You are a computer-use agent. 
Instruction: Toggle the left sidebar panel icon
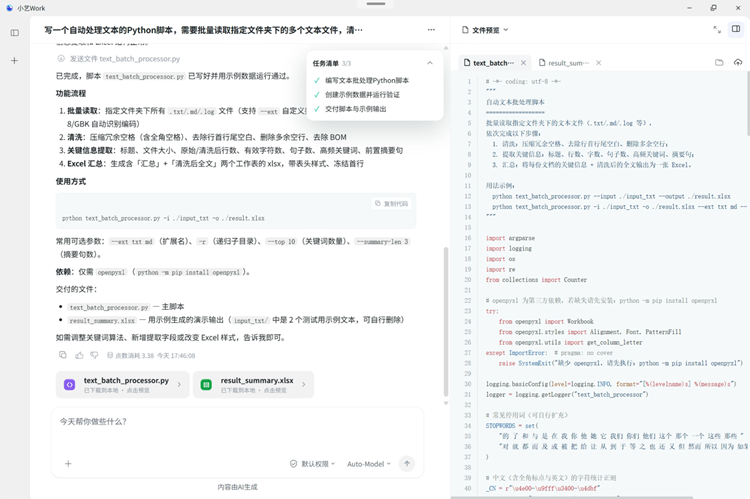point(15,33)
